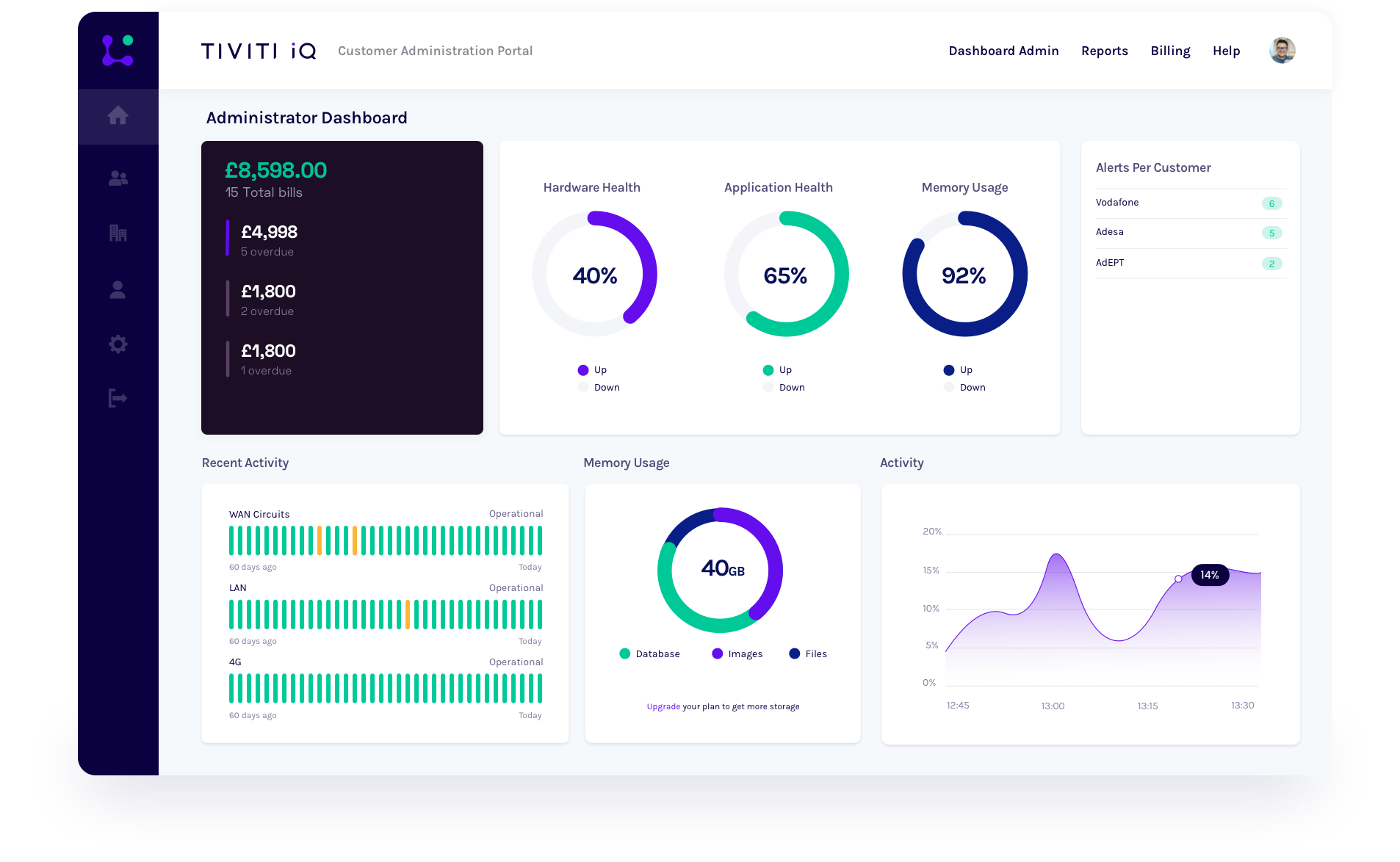Click the Alerts Per Customer heading
1400x862 pixels.
(x=1152, y=167)
